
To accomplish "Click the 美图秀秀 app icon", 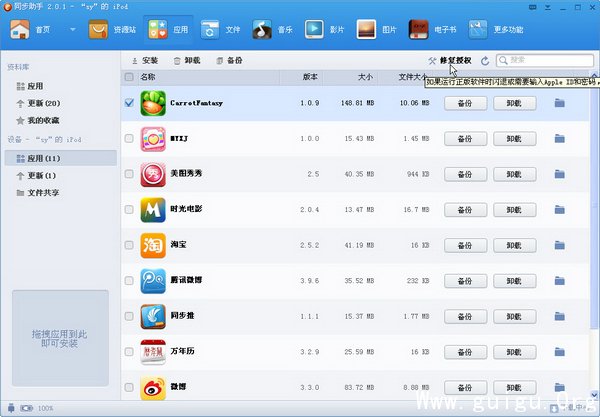I will 153,174.
